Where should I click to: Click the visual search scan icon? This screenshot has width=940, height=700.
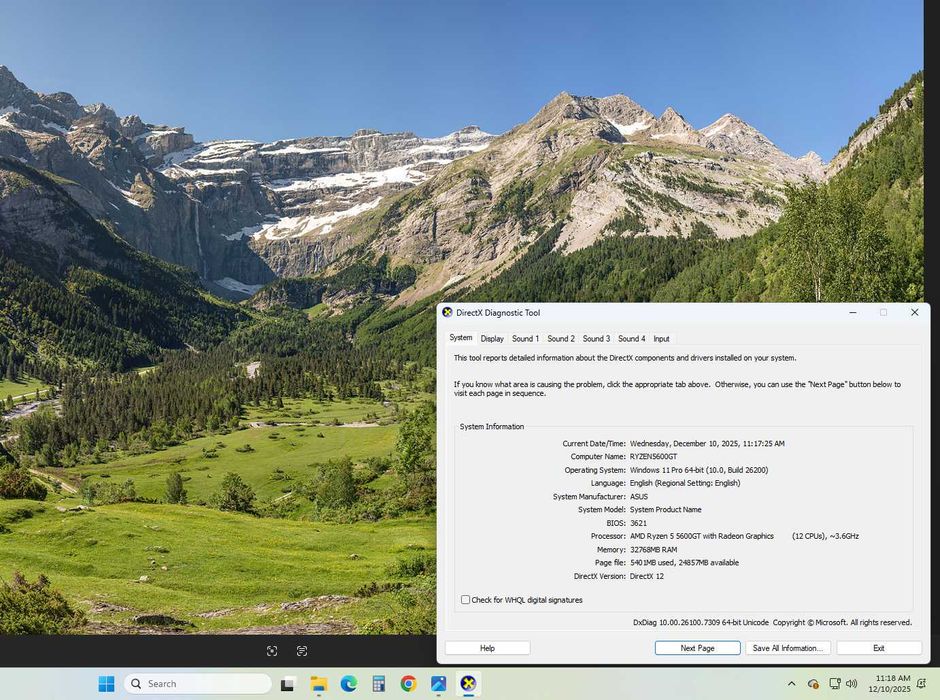pos(272,651)
